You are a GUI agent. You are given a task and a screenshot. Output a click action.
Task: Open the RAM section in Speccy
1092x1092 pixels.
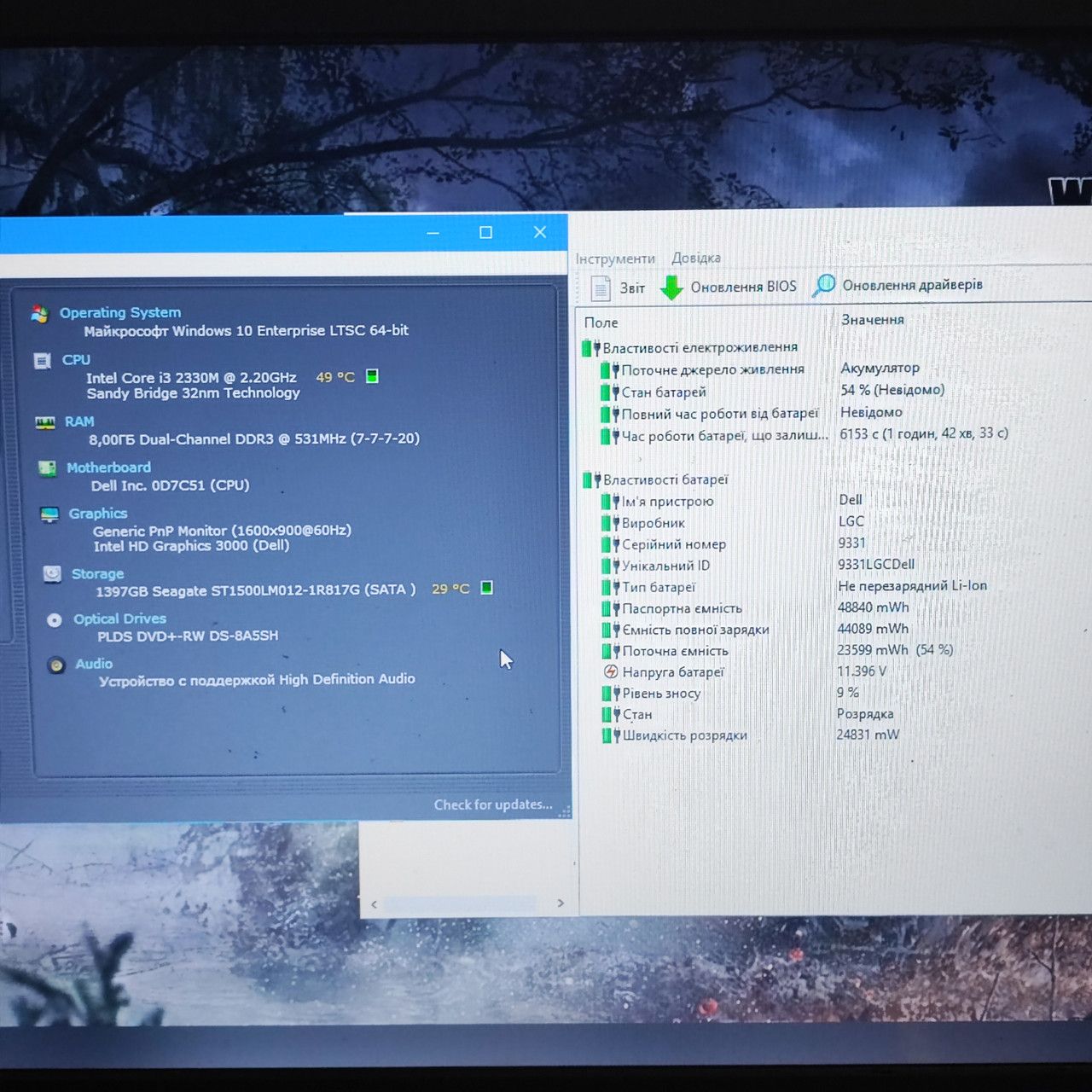[79, 421]
